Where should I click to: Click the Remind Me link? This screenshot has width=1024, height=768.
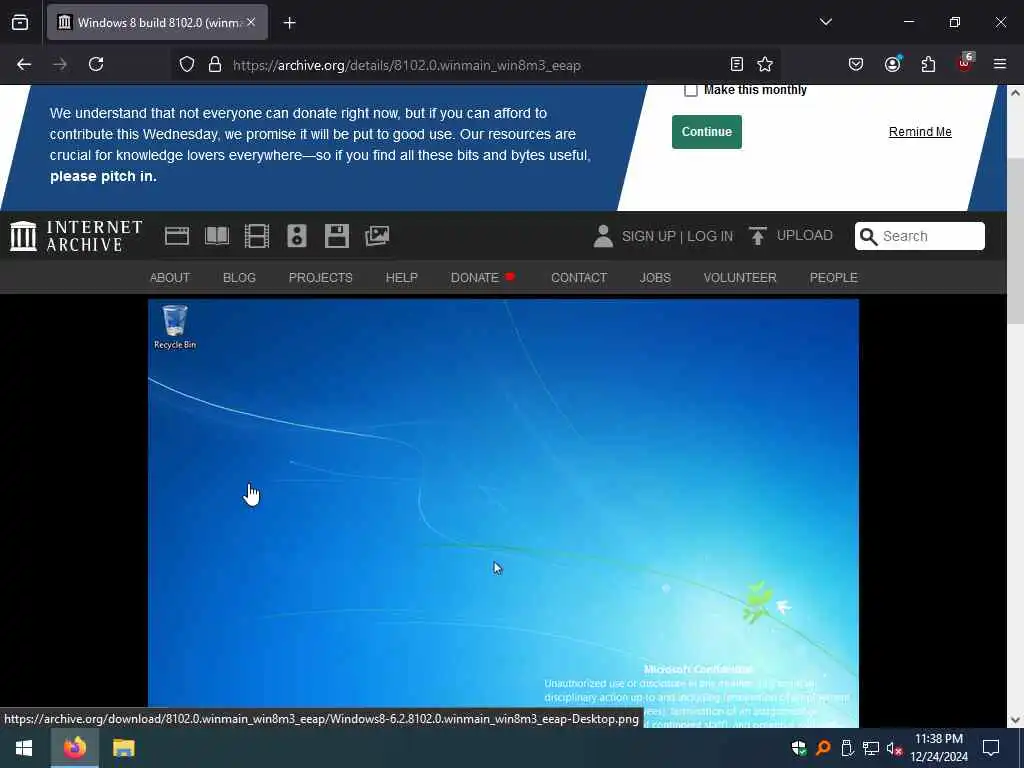pyautogui.click(x=920, y=132)
